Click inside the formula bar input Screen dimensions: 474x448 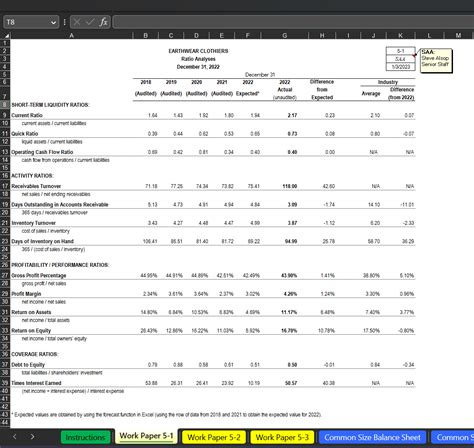tap(293, 22)
